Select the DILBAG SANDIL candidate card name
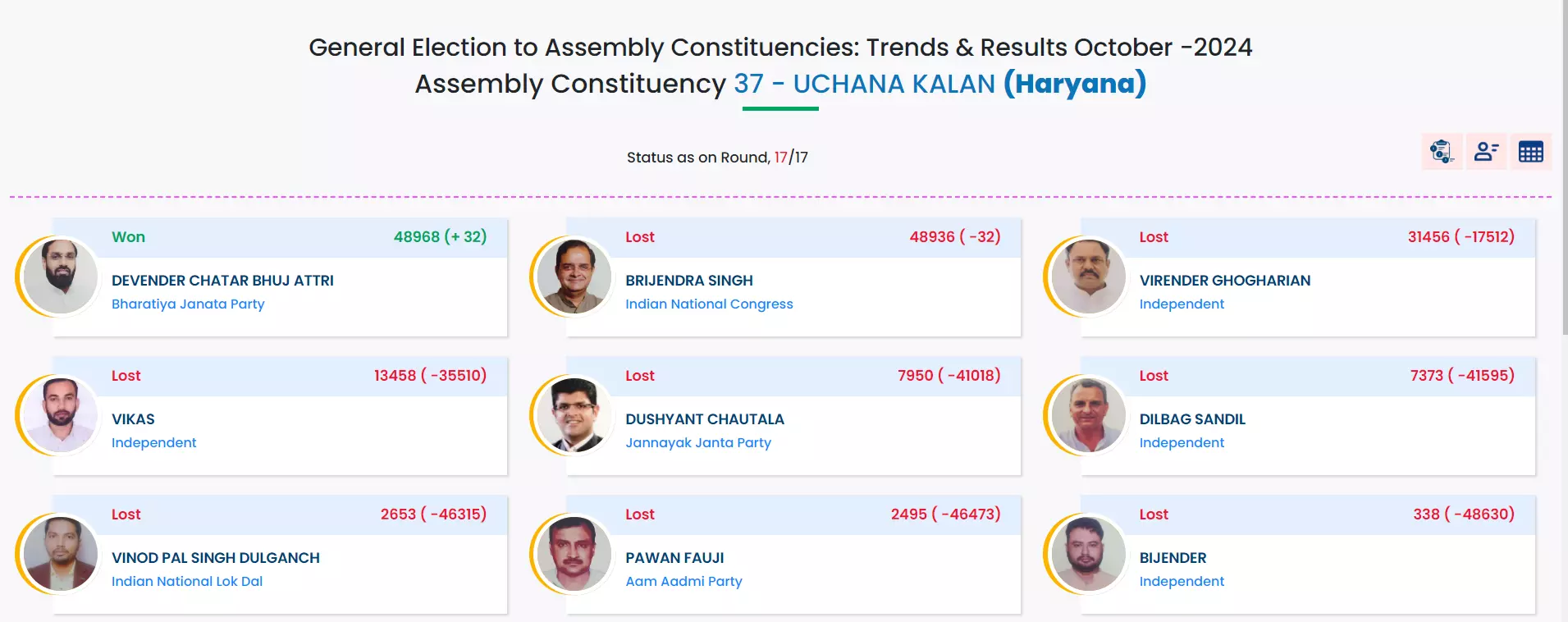The image size is (1568, 622). click(x=1192, y=419)
